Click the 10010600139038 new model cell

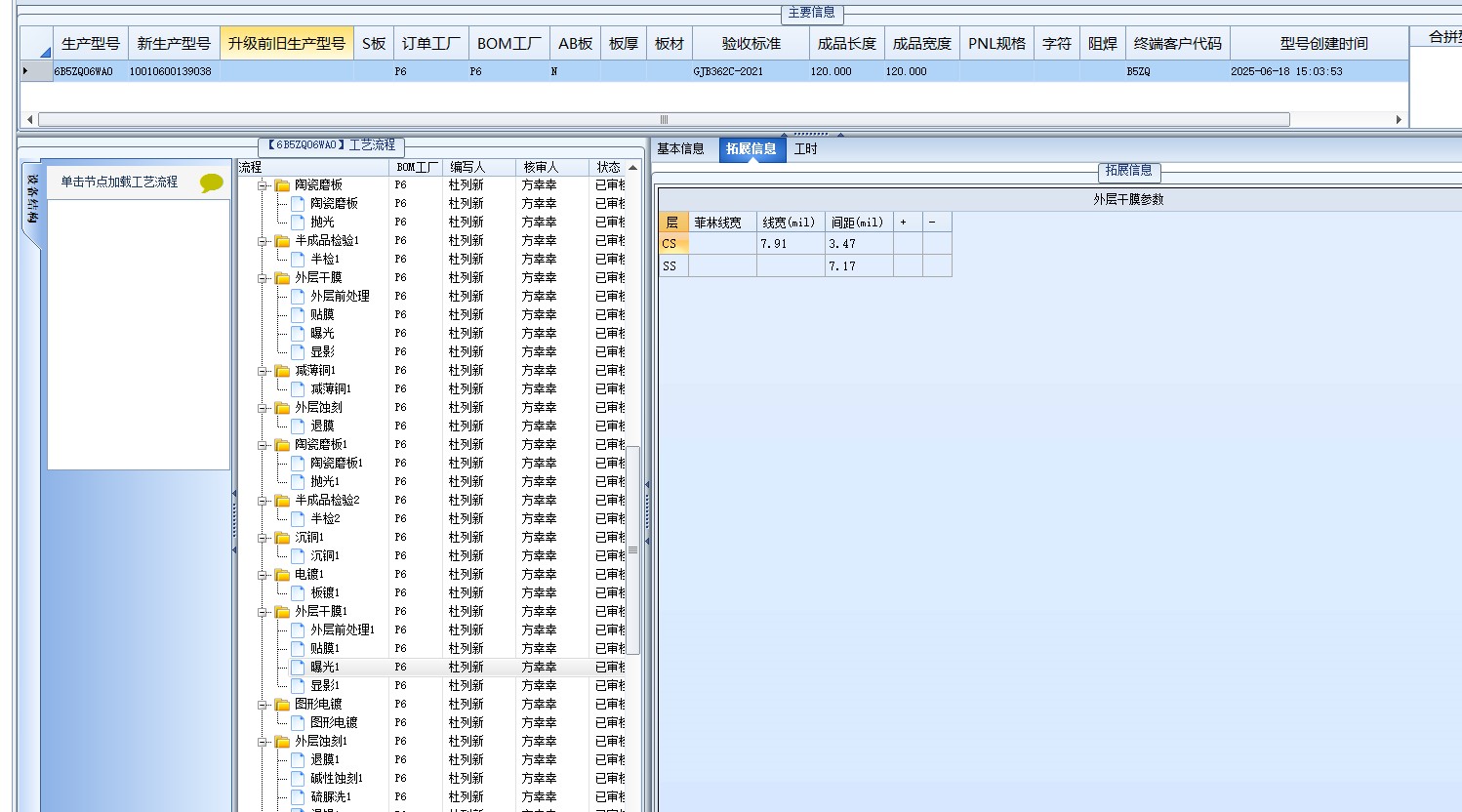pos(174,71)
